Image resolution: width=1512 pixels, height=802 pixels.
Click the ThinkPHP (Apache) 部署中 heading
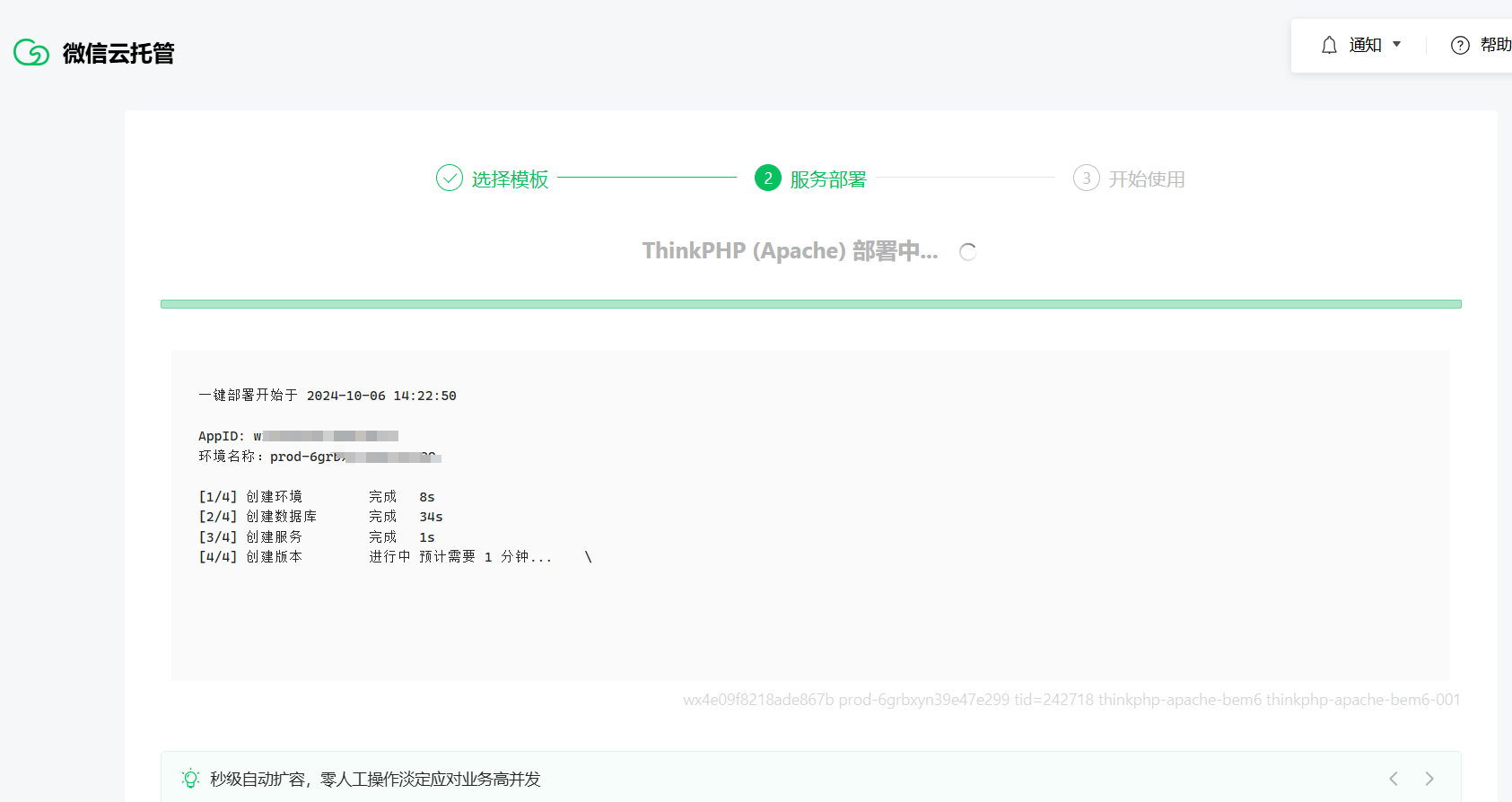pyautogui.click(x=790, y=251)
